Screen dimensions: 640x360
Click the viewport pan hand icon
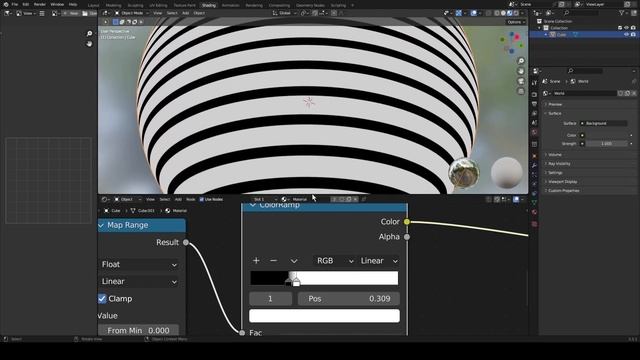coord(521,71)
